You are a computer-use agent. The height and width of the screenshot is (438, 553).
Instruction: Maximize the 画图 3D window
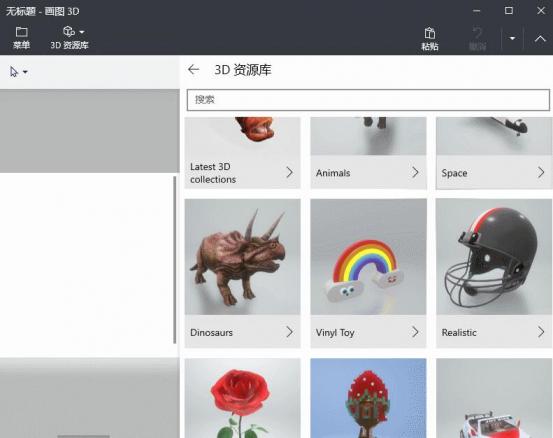pyautogui.click(x=509, y=11)
